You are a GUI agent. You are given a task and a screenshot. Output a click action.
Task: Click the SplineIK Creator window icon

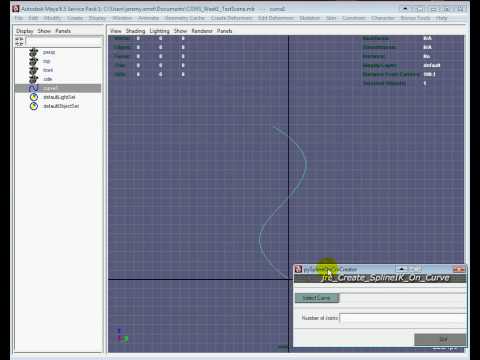(x=298, y=269)
